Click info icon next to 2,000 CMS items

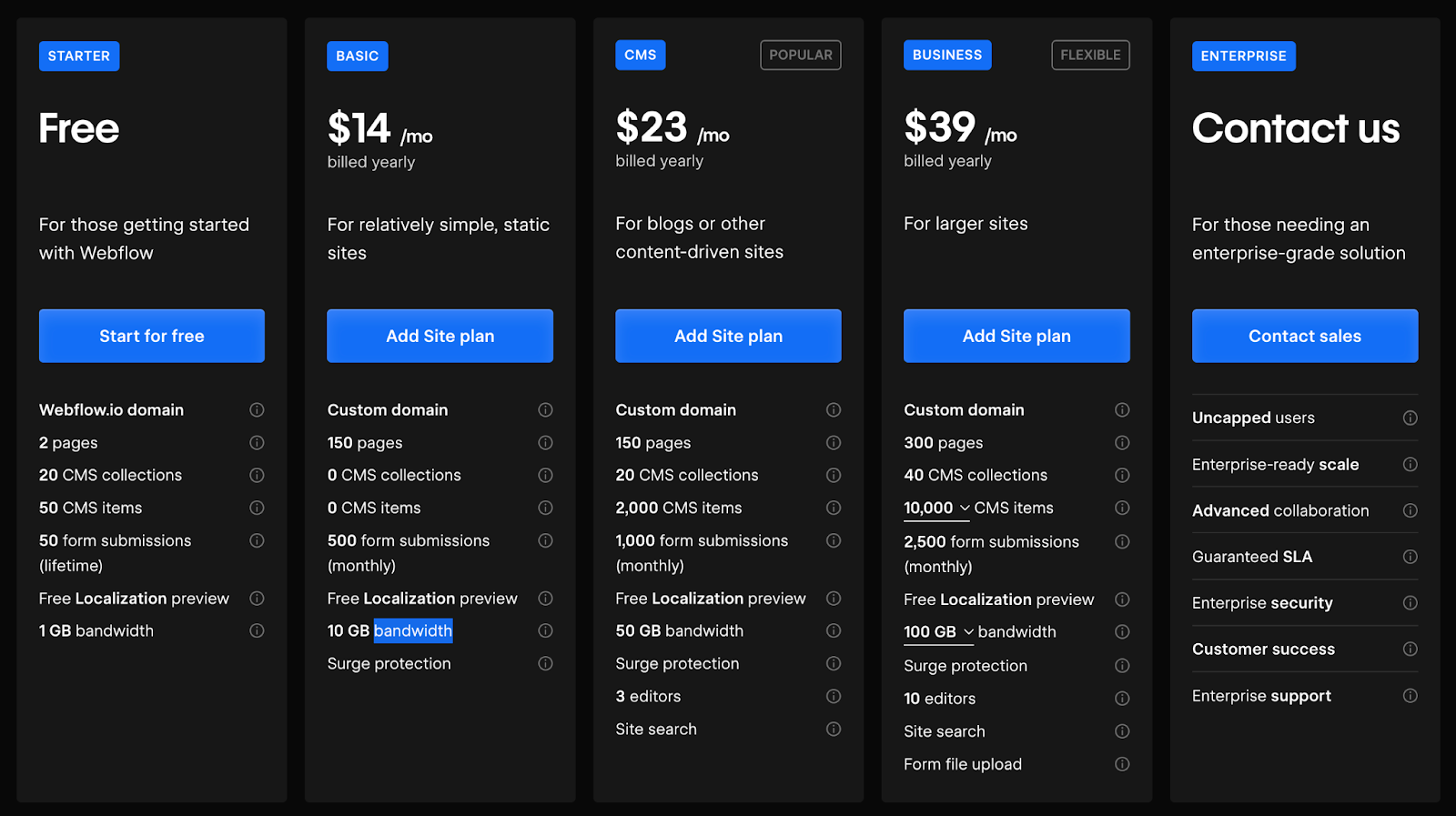coord(834,508)
